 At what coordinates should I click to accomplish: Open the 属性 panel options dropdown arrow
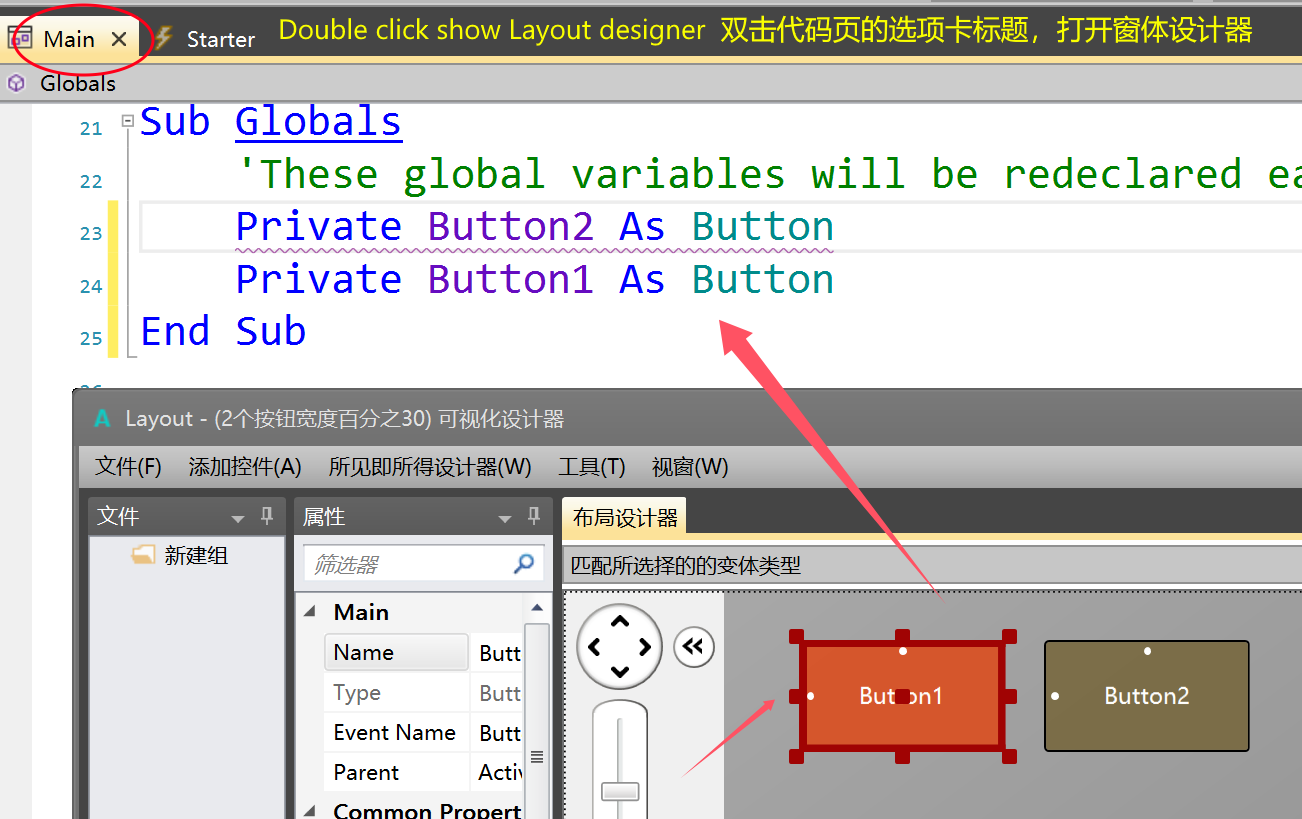pyautogui.click(x=505, y=518)
